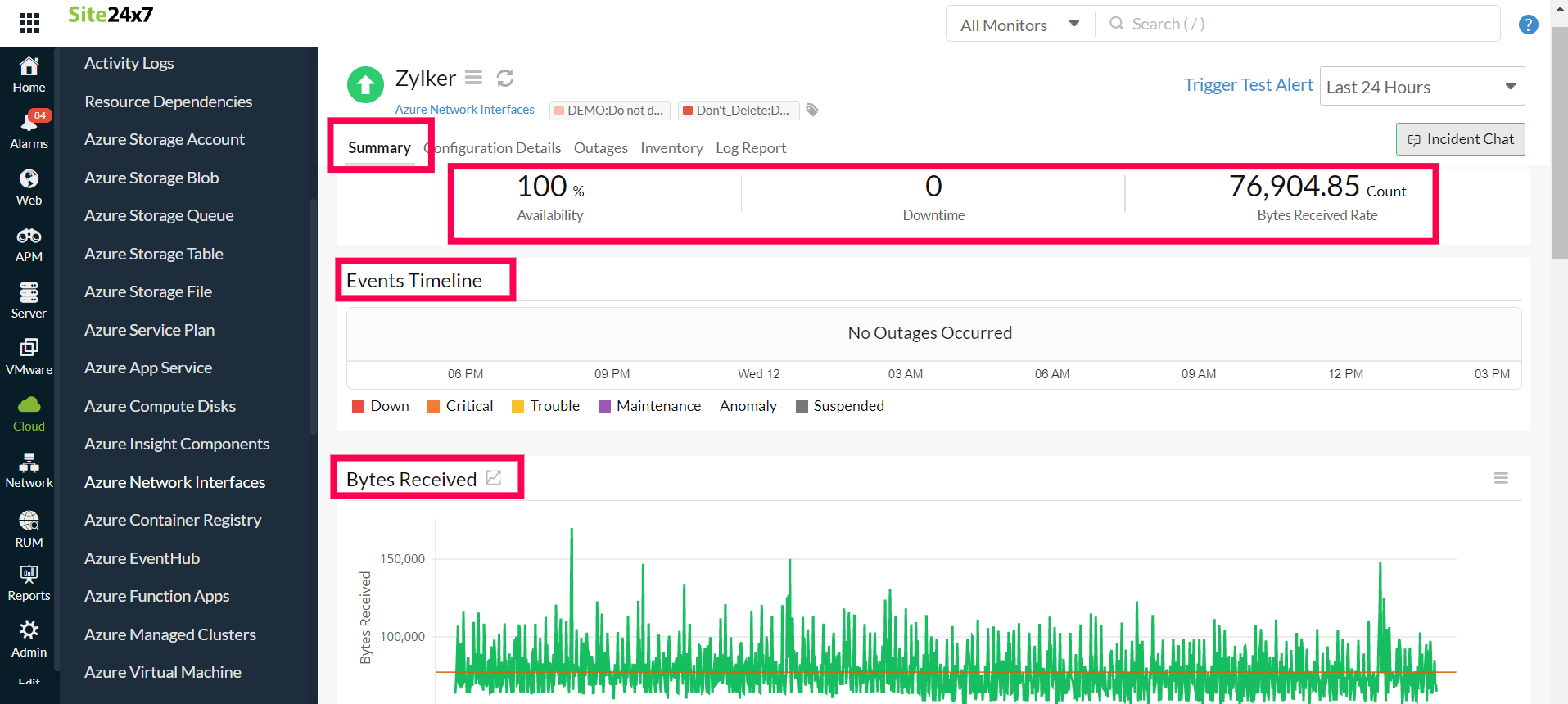The image size is (1568, 704).
Task: Open Bytes Received chart options menu
Action: (1501, 478)
